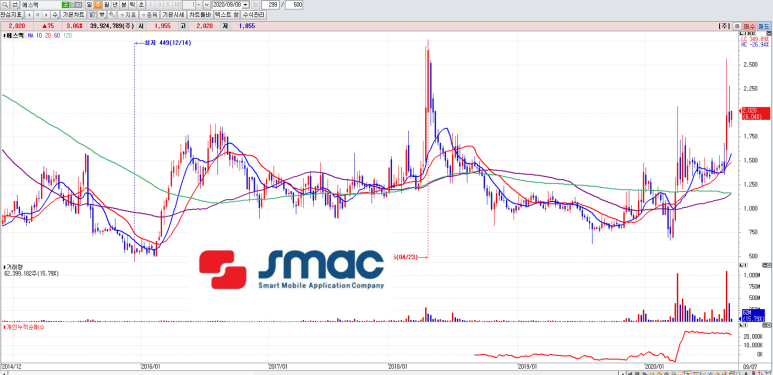The image size is (773, 375).
Task: Open the =지표 indicator menu
Action: (x=128, y=15)
